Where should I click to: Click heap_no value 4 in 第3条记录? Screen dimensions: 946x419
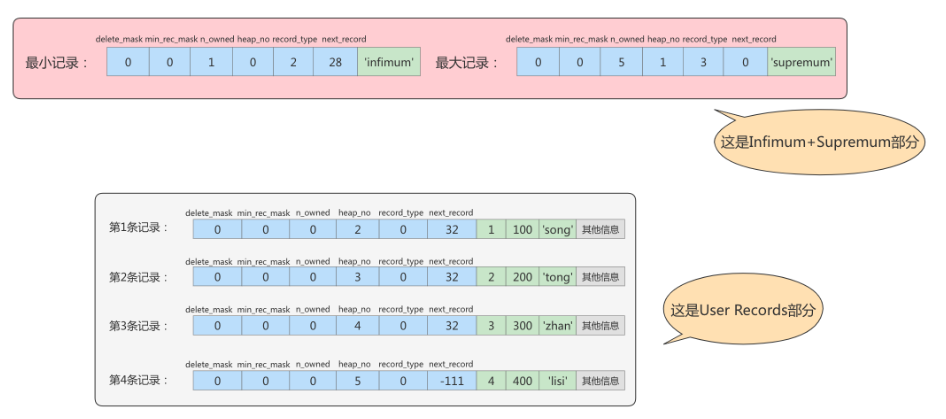click(358, 325)
